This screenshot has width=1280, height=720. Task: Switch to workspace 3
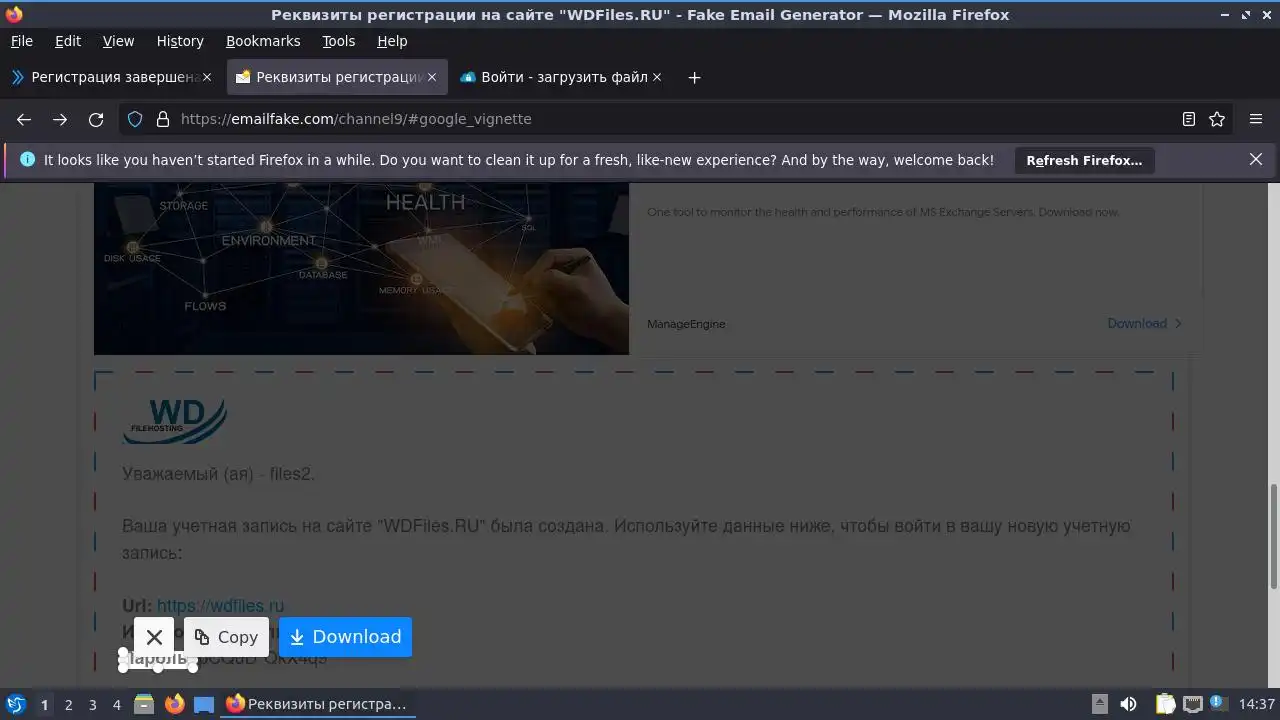tap(92, 705)
